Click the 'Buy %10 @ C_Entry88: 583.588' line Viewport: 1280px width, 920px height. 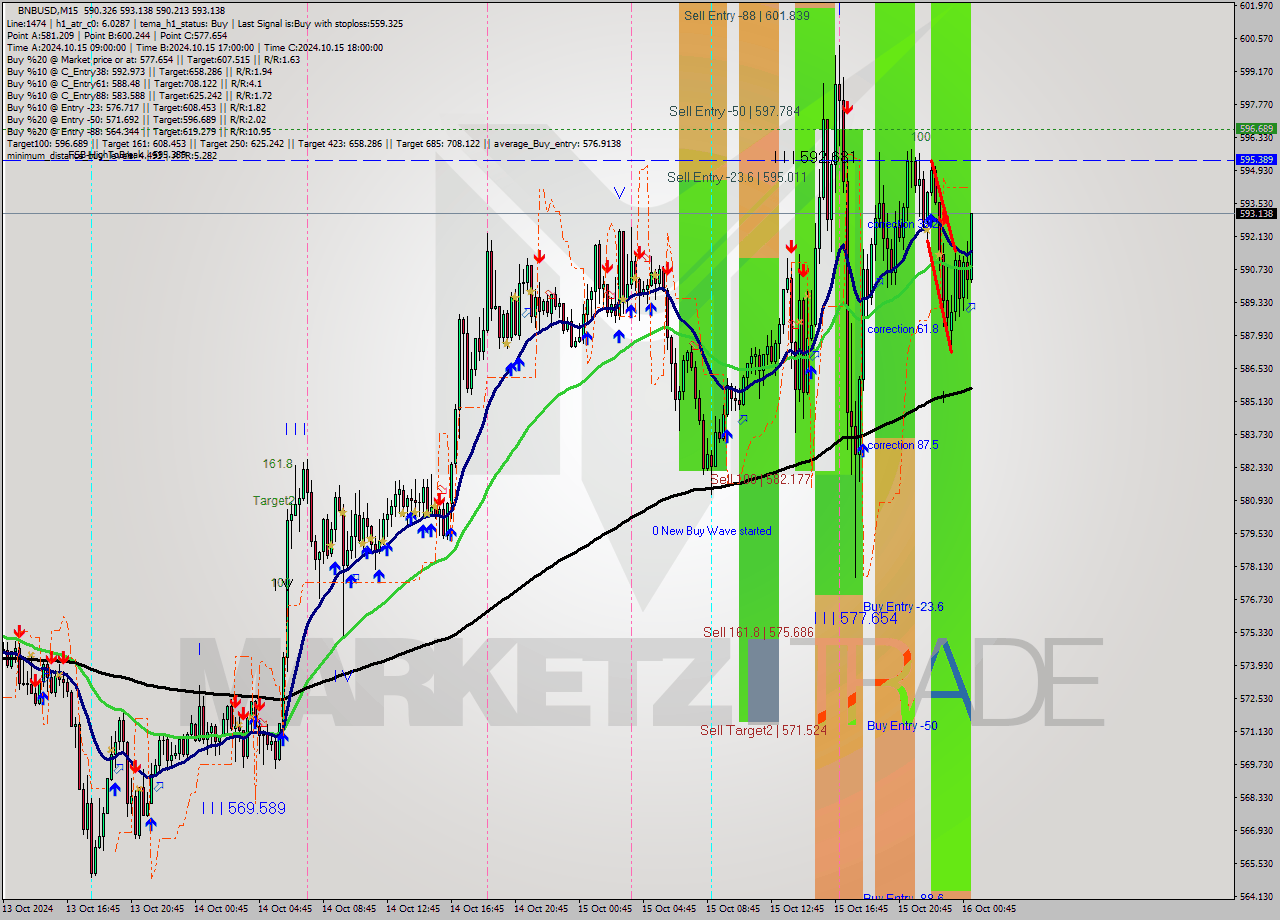click(x=139, y=95)
